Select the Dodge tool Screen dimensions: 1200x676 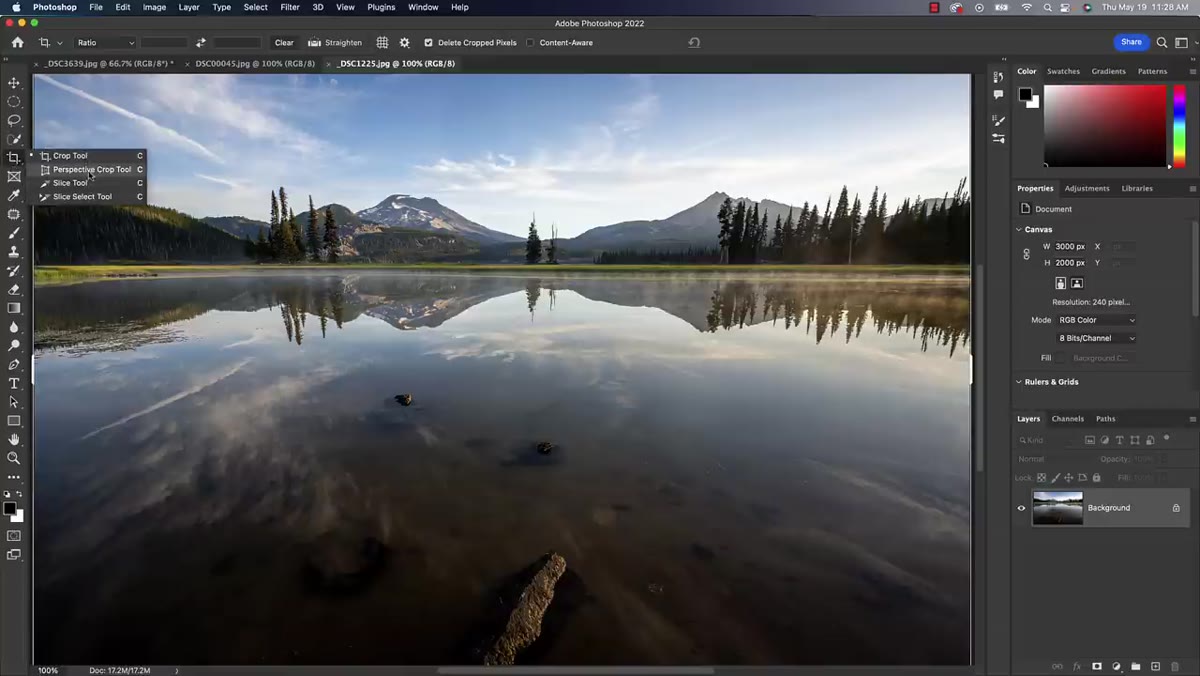14,346
